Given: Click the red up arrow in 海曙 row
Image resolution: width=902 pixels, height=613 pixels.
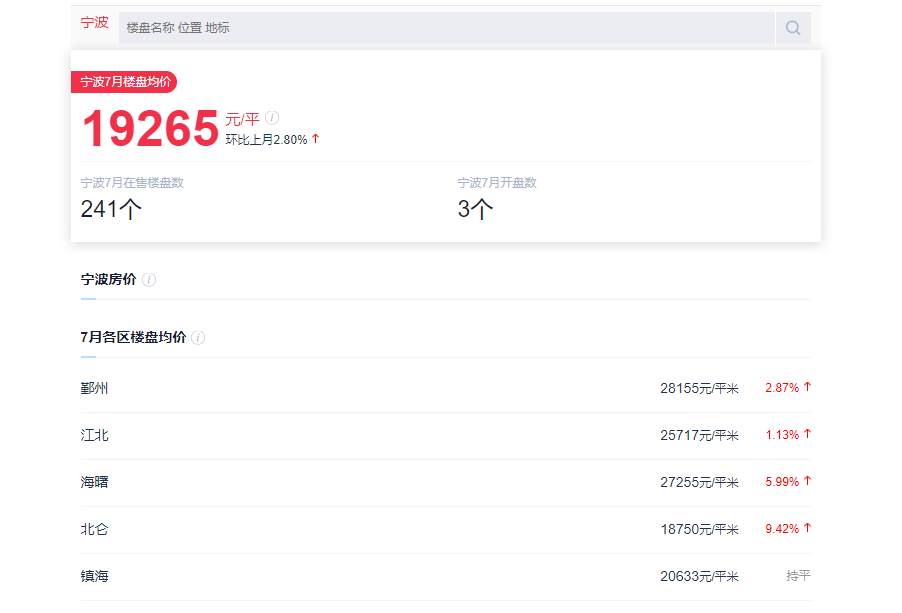Looking at the screenshot, I should click(807, 481).
